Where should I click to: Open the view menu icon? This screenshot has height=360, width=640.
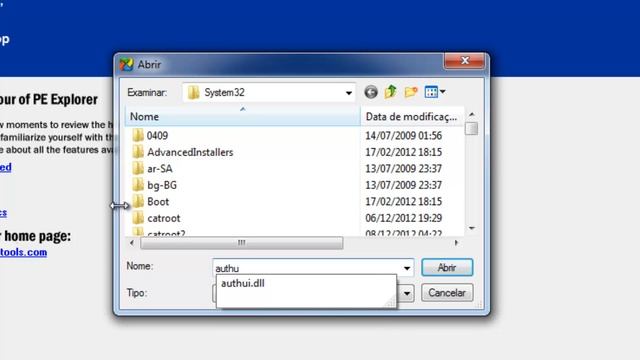434,92
